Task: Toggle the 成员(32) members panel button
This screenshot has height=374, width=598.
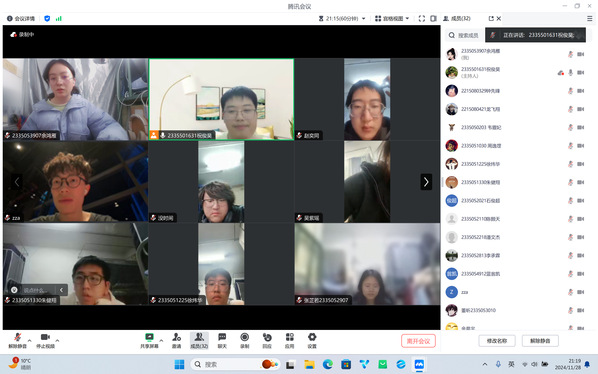Action: coord(199,340)
